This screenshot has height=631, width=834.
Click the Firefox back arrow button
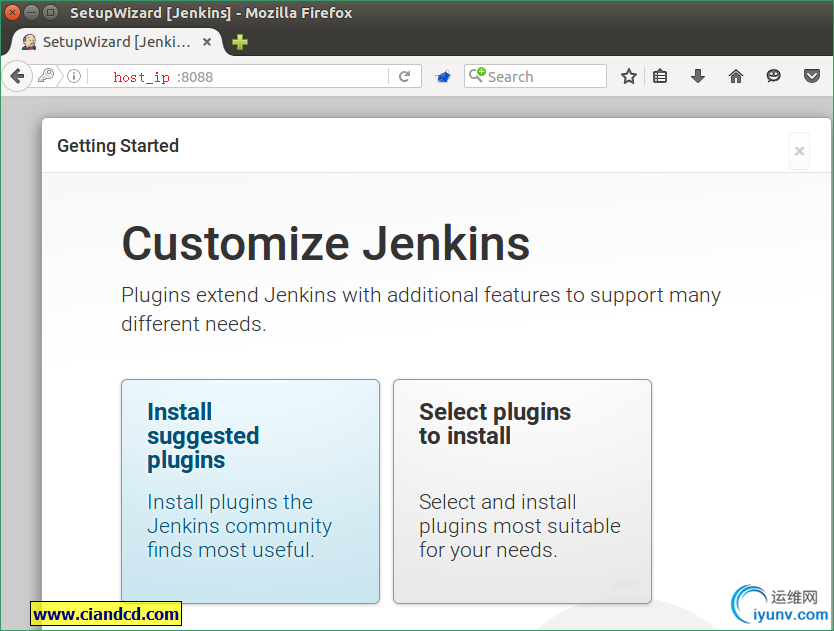click(x=17, y=76)
